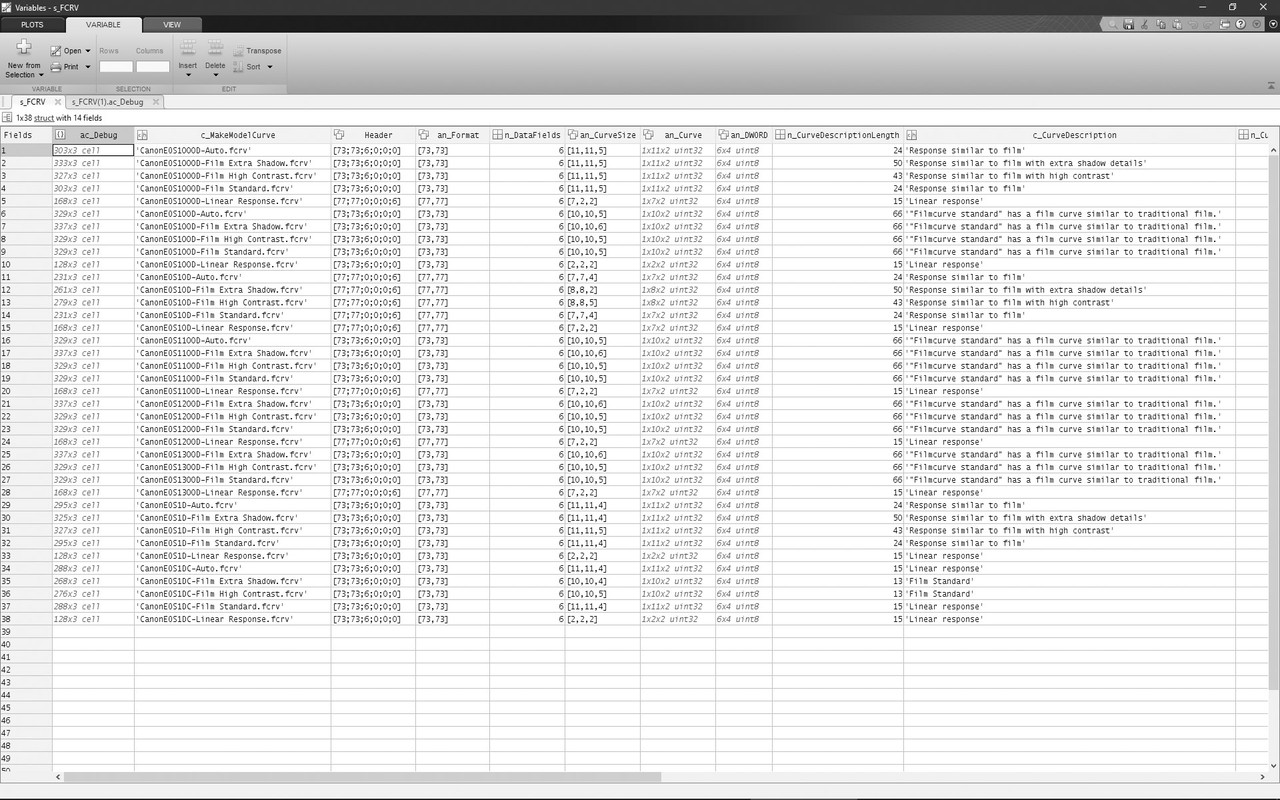Click the Columns selection input field

[153, 67]
